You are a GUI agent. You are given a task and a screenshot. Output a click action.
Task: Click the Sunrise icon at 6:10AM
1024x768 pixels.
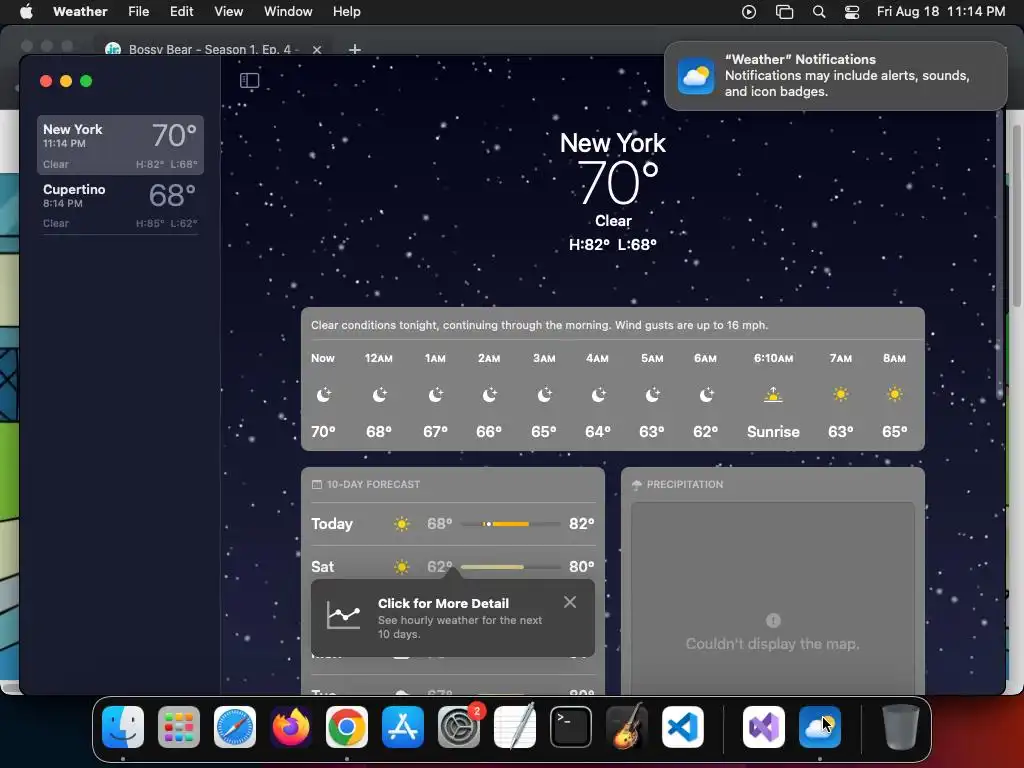pos(773,394)
